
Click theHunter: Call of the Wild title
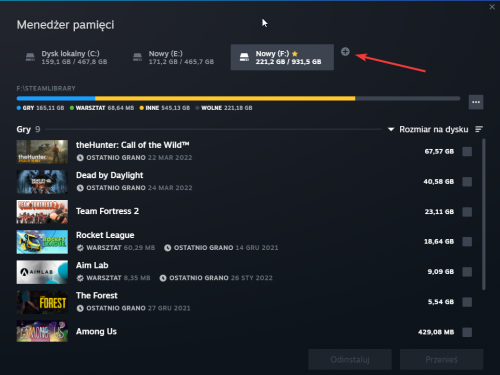point(133,145)
